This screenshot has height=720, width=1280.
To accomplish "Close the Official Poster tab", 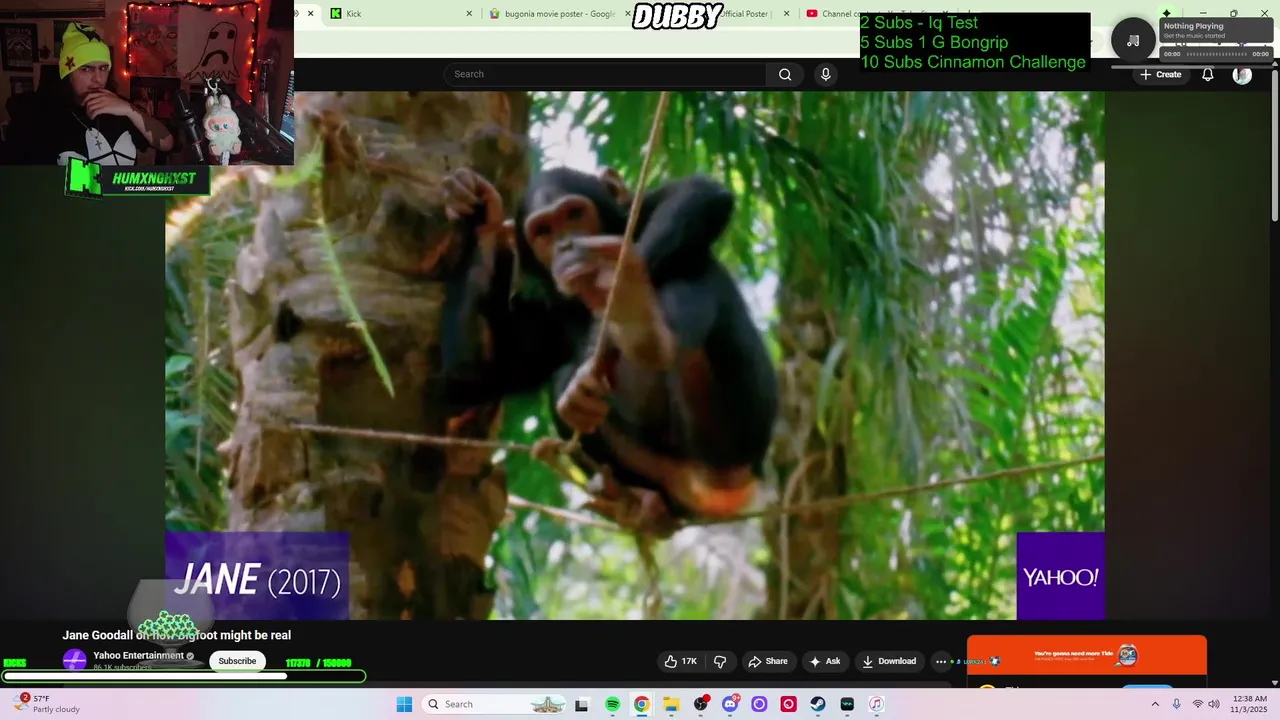I will [785, 14].
